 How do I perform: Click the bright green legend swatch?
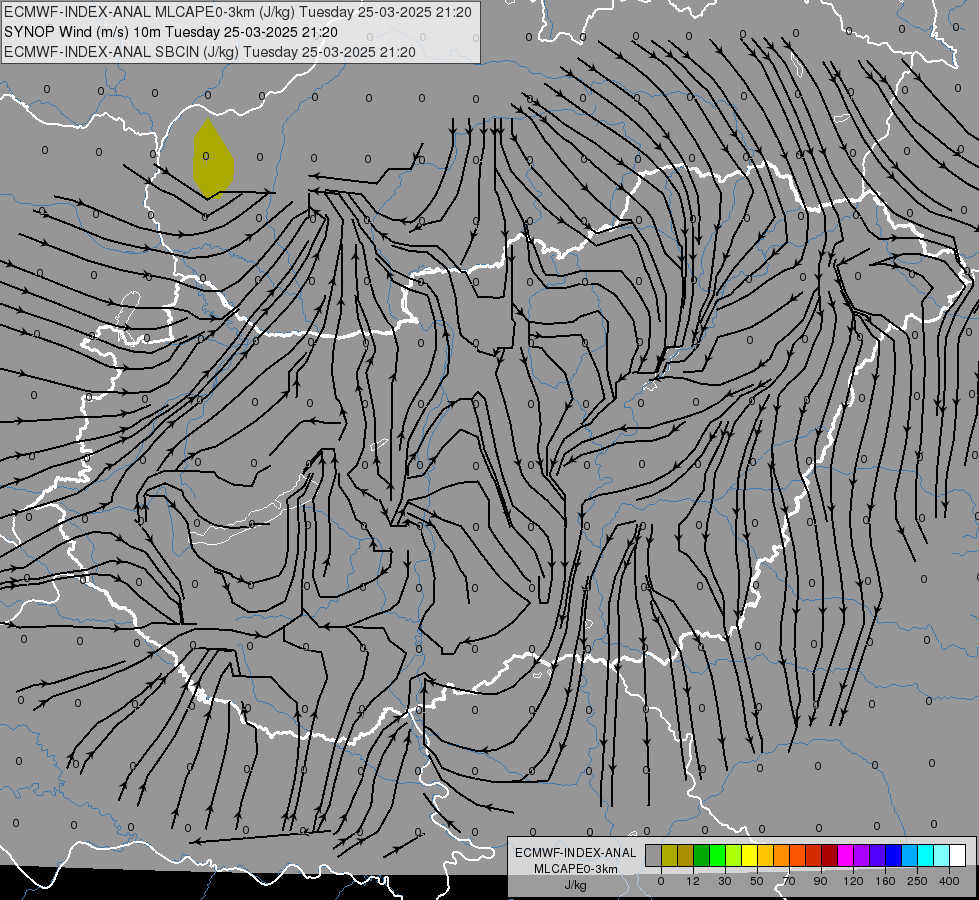point(717,855)
